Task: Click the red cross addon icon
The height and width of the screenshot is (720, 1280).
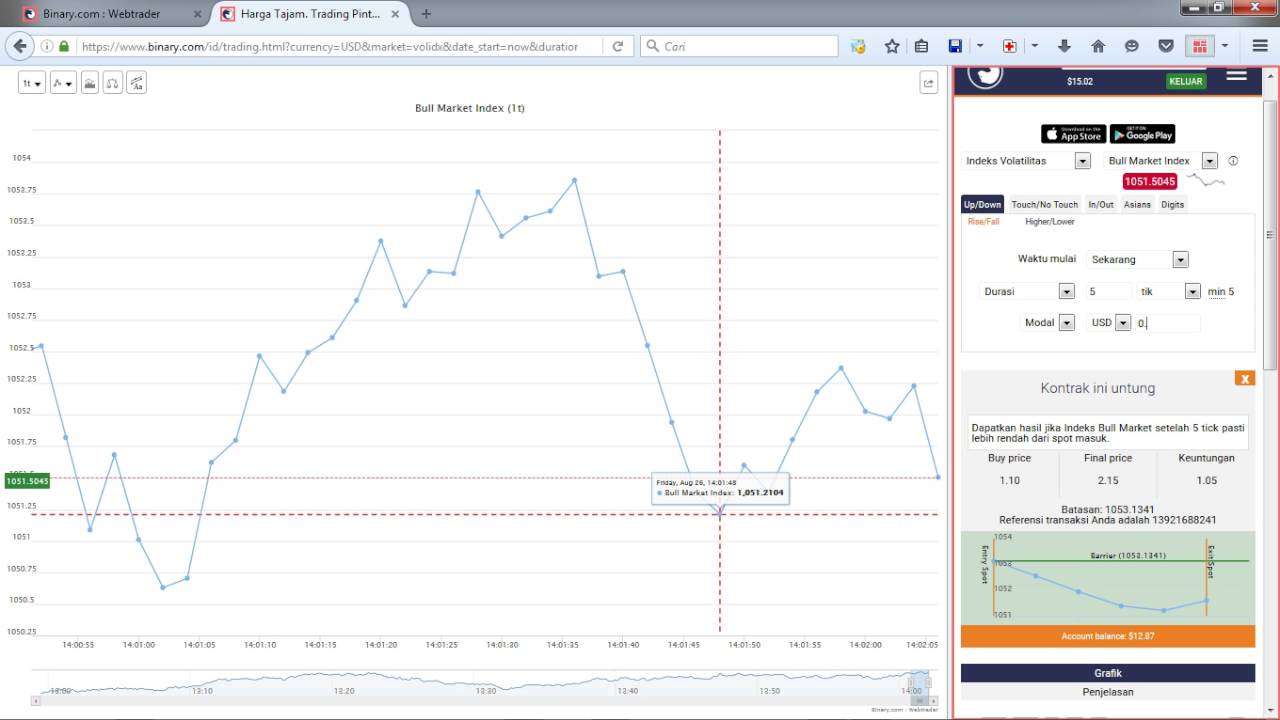Action: click(x=1010, y=46)
